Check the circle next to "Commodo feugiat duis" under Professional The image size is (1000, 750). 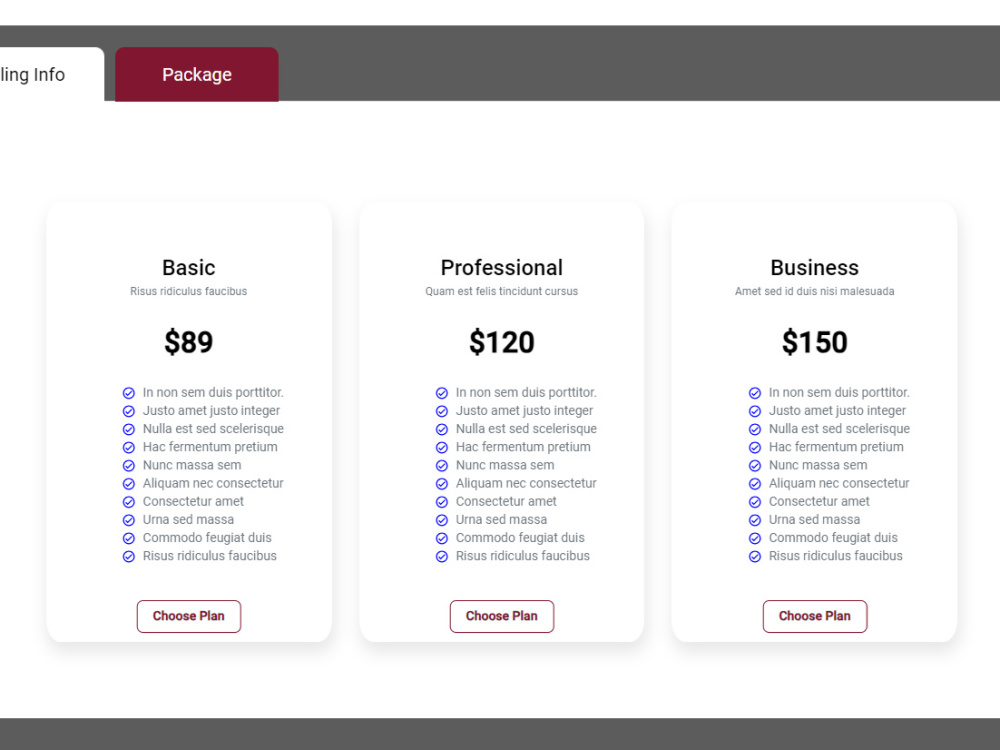pos(442,537)
